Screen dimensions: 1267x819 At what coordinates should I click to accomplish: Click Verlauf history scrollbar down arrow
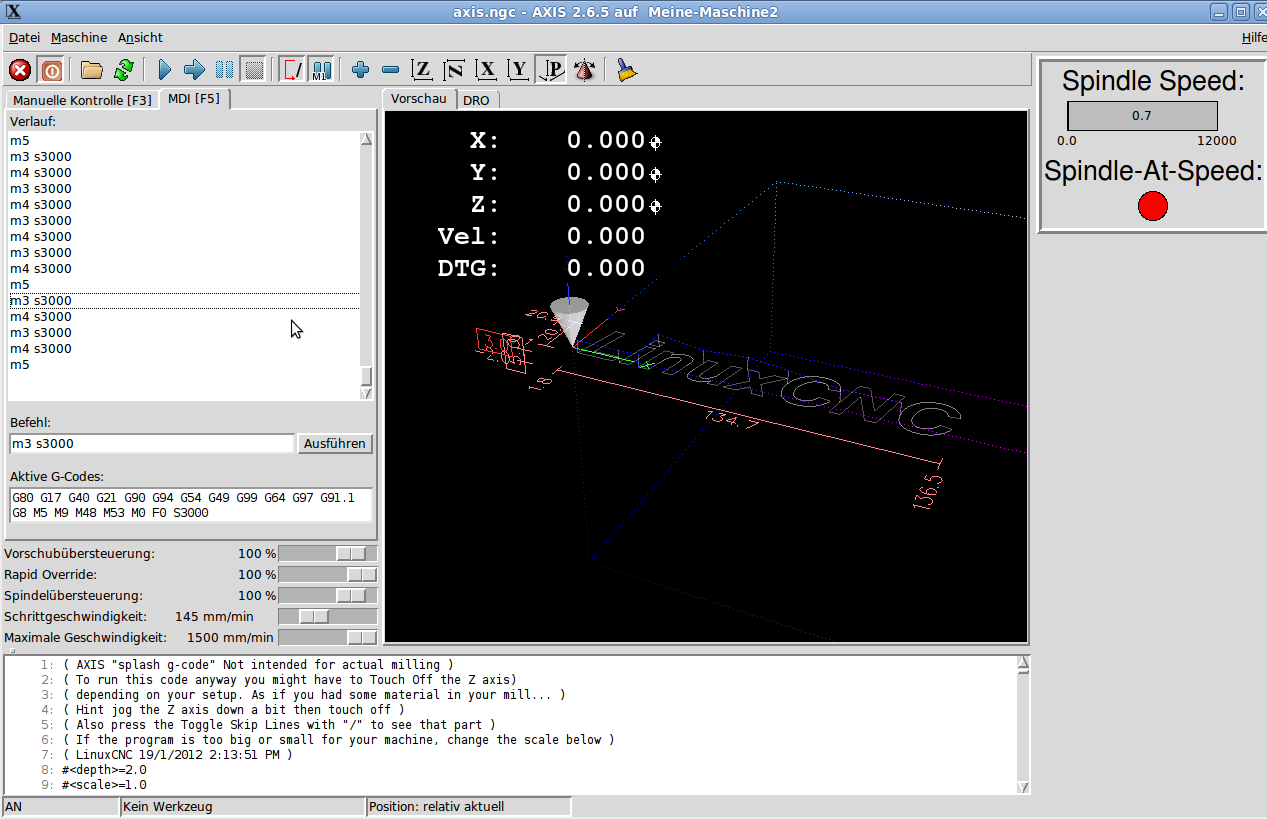[366, 394]
